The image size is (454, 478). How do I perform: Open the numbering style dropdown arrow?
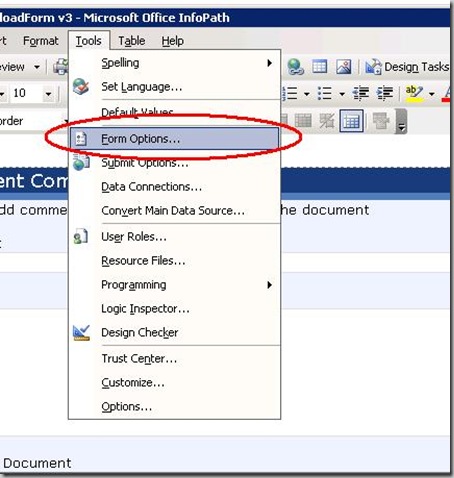[307, 94]
